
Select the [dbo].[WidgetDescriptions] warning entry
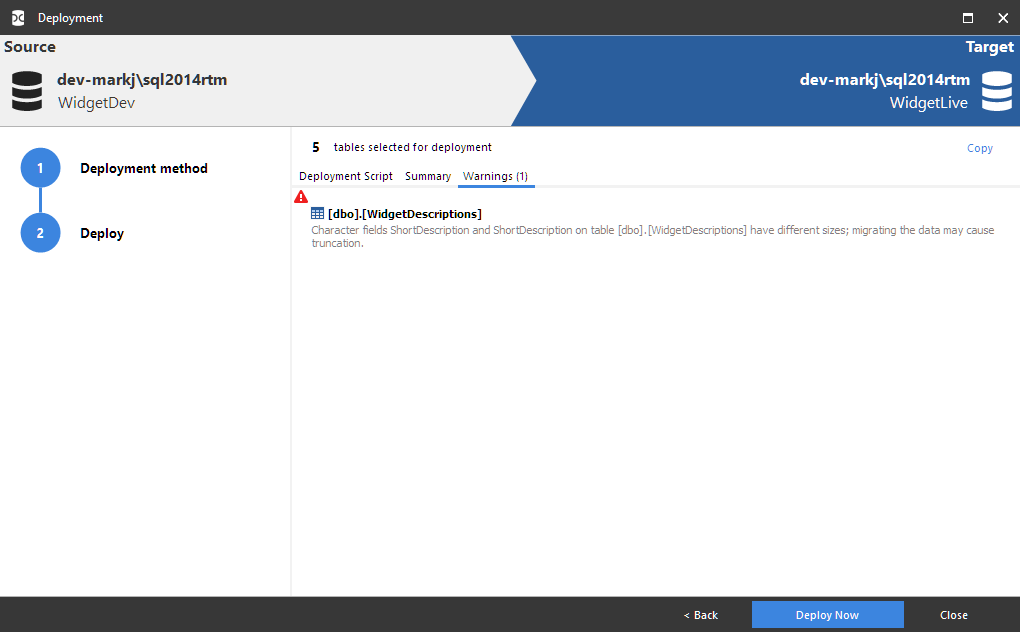click(x=405, y=214)
